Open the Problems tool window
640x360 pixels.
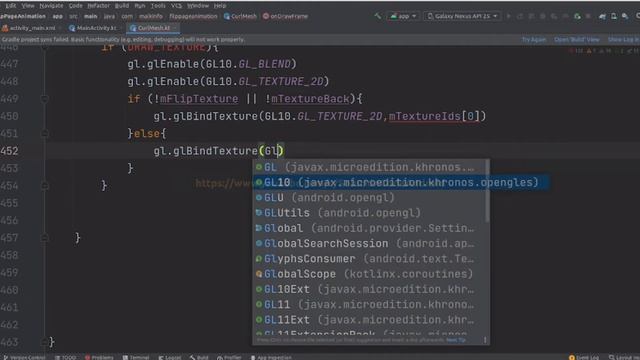[99, 357]
